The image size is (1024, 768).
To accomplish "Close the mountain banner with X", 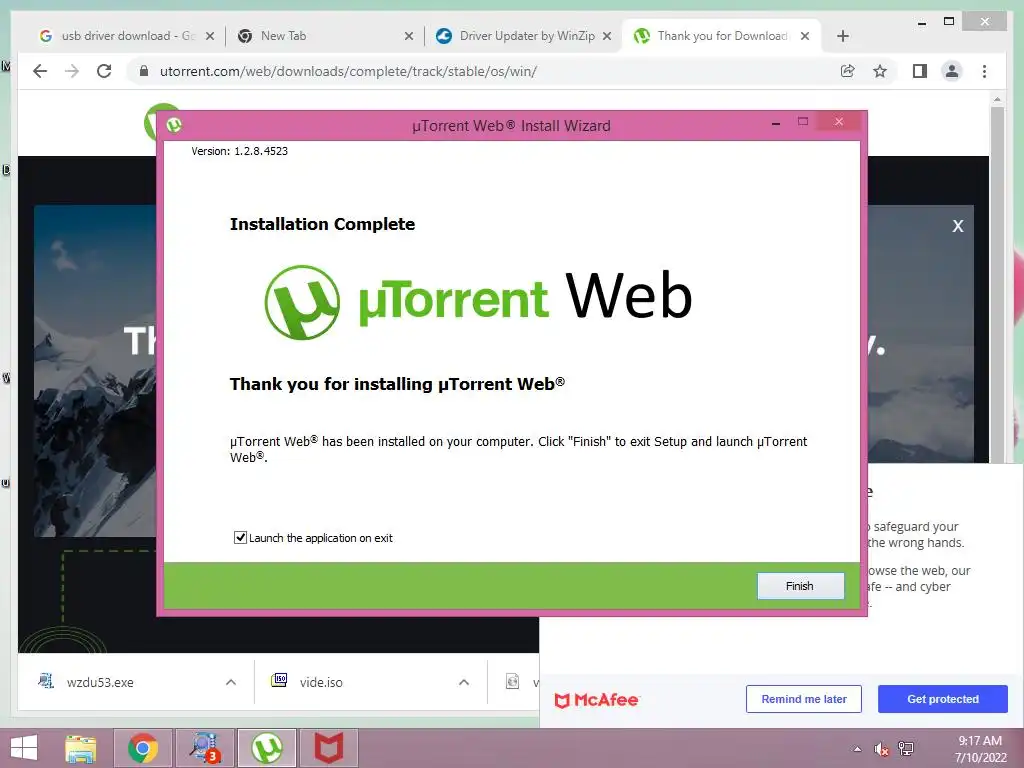I will coord(958,226).
